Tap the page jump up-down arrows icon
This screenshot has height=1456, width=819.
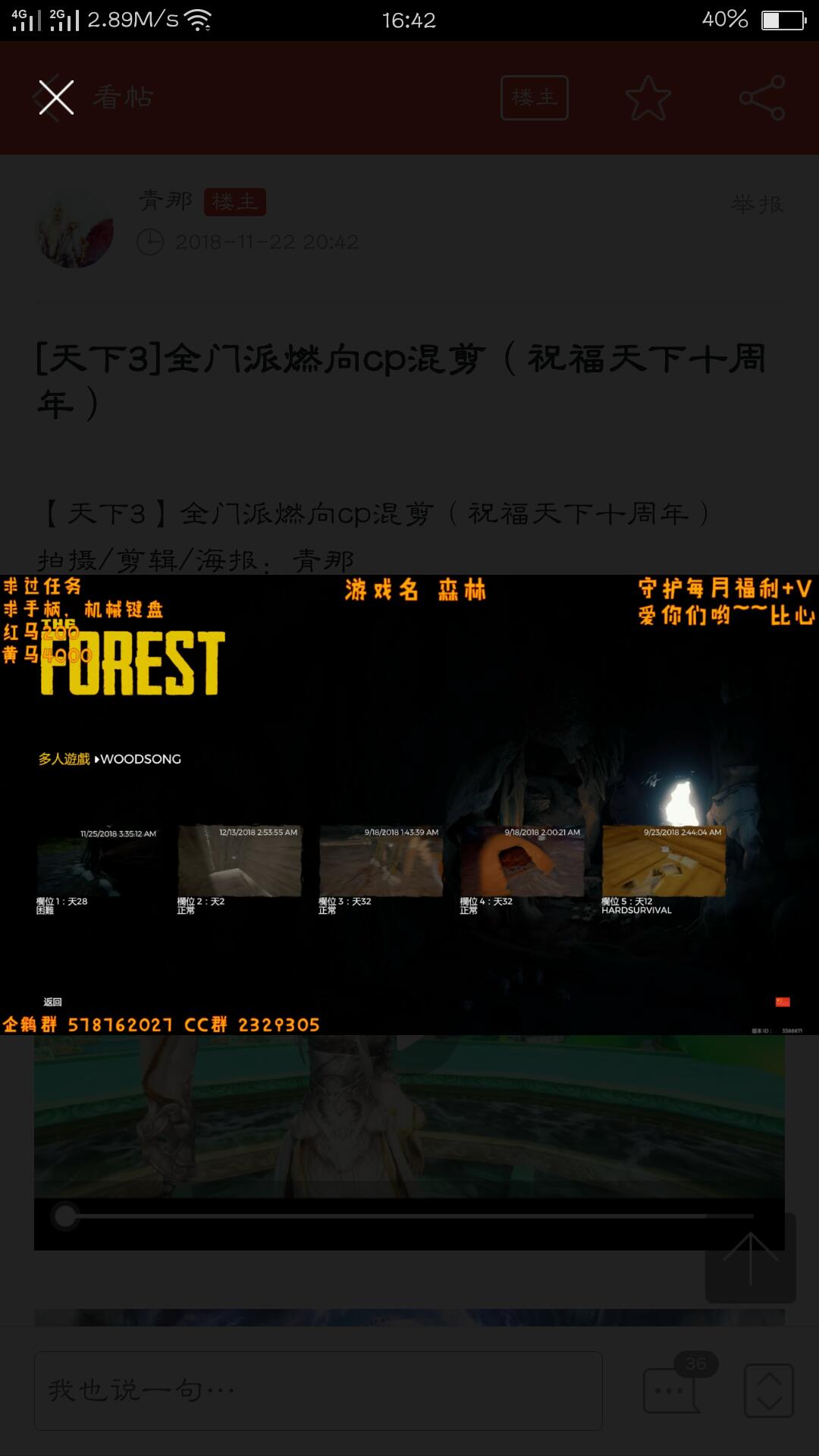pyautogui.click(x=769, y=1391)
